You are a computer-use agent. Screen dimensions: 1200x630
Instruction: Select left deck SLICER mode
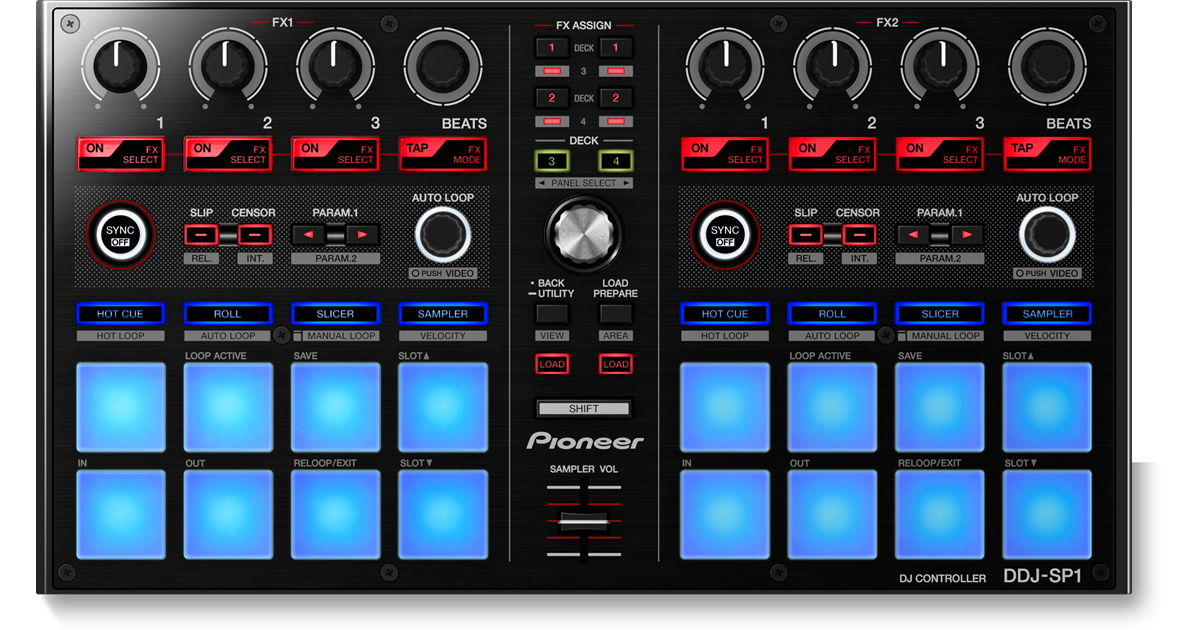coord(335,314)
